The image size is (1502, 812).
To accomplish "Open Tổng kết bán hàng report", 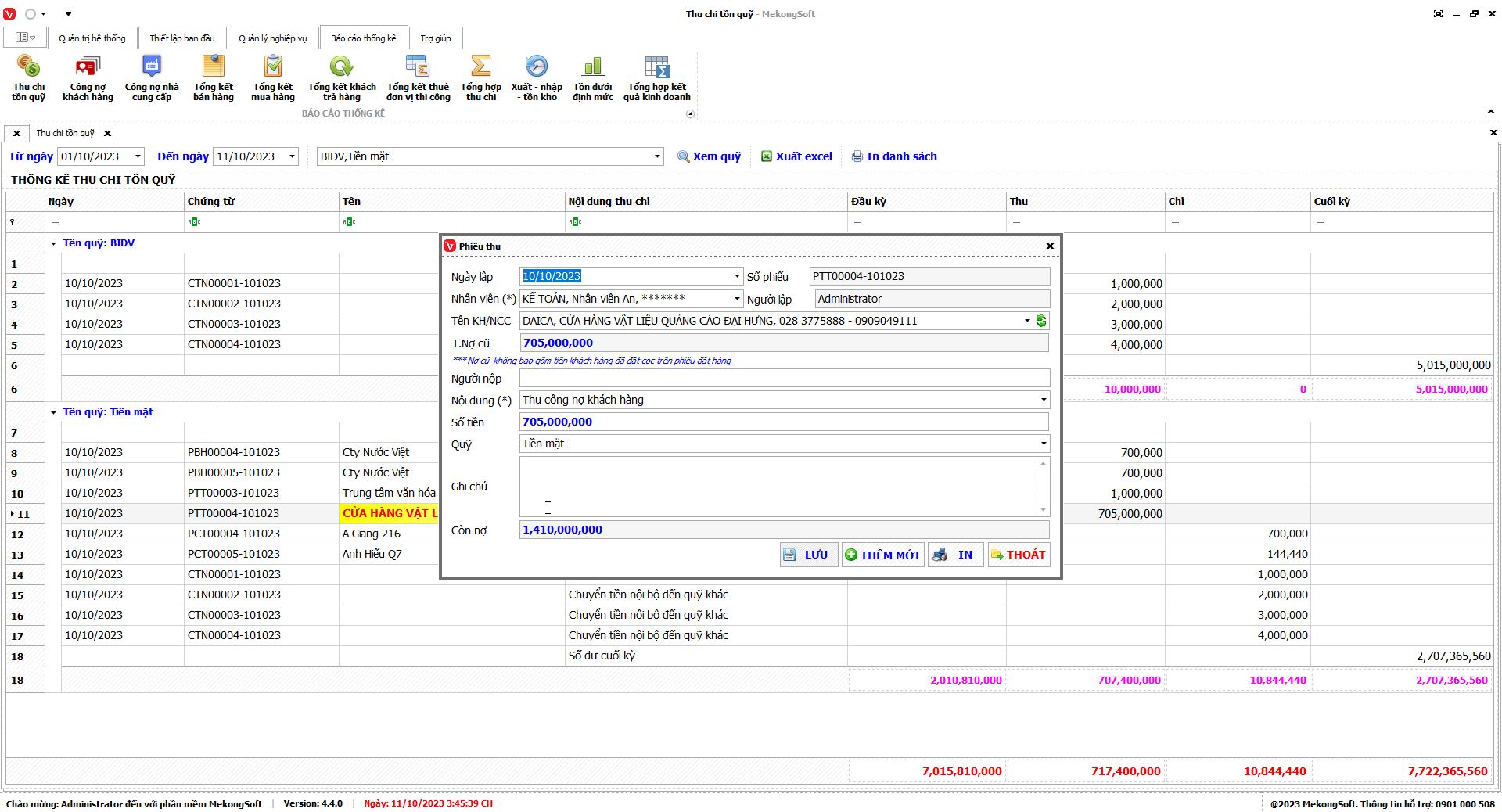I will [213, 77].
